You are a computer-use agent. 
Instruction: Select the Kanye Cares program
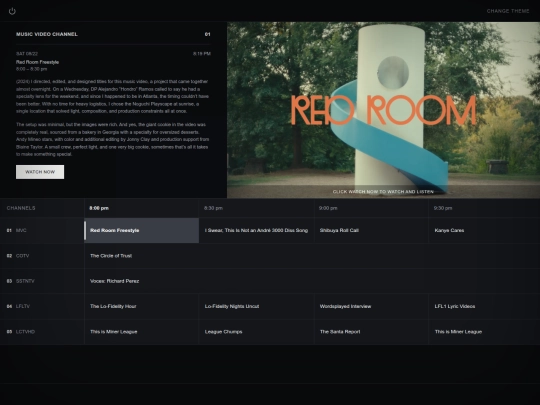[484, 230]
